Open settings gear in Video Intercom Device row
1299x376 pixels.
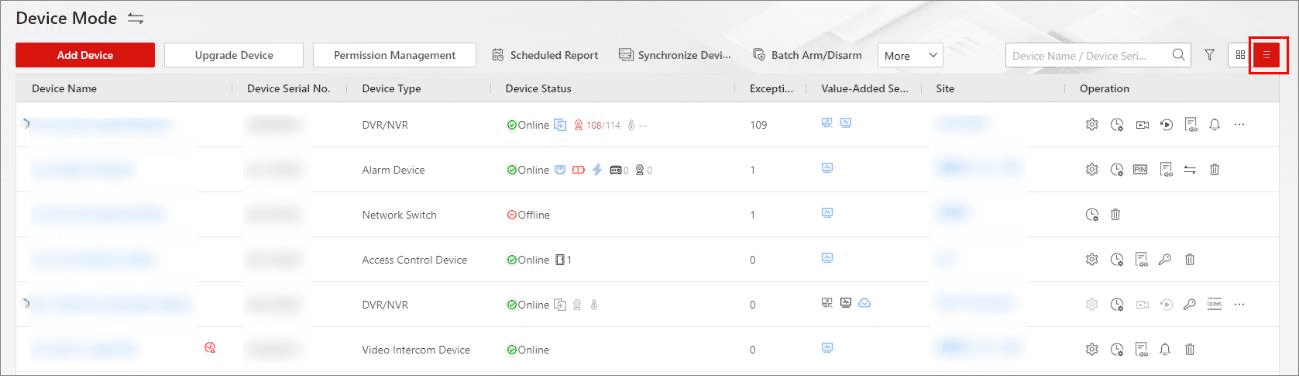point(1093,349)
